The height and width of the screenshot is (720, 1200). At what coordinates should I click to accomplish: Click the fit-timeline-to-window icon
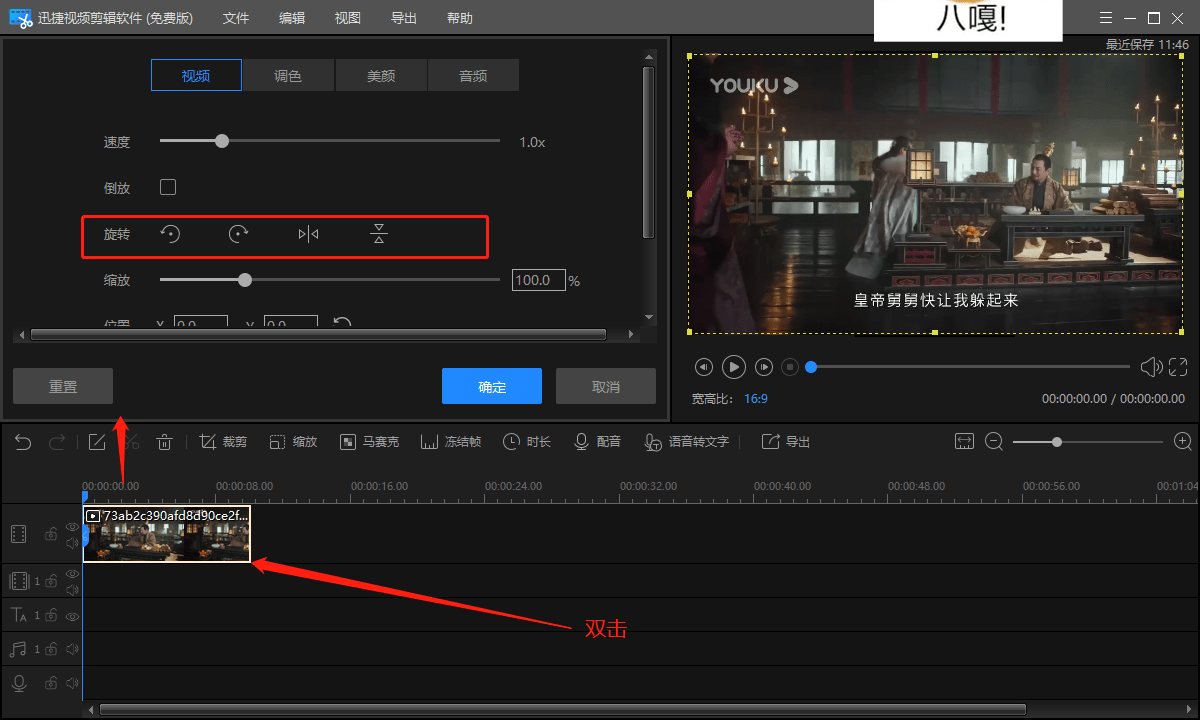point(964,442)
